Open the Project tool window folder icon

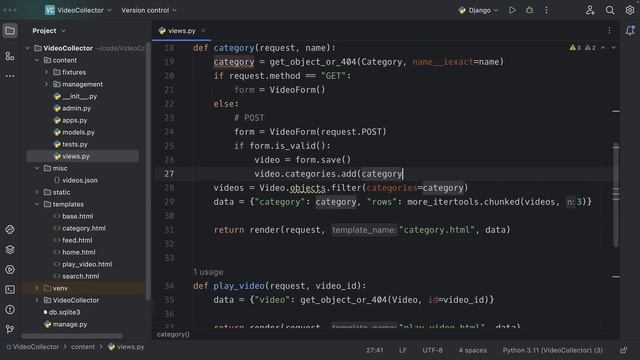[x=10, y=31]
